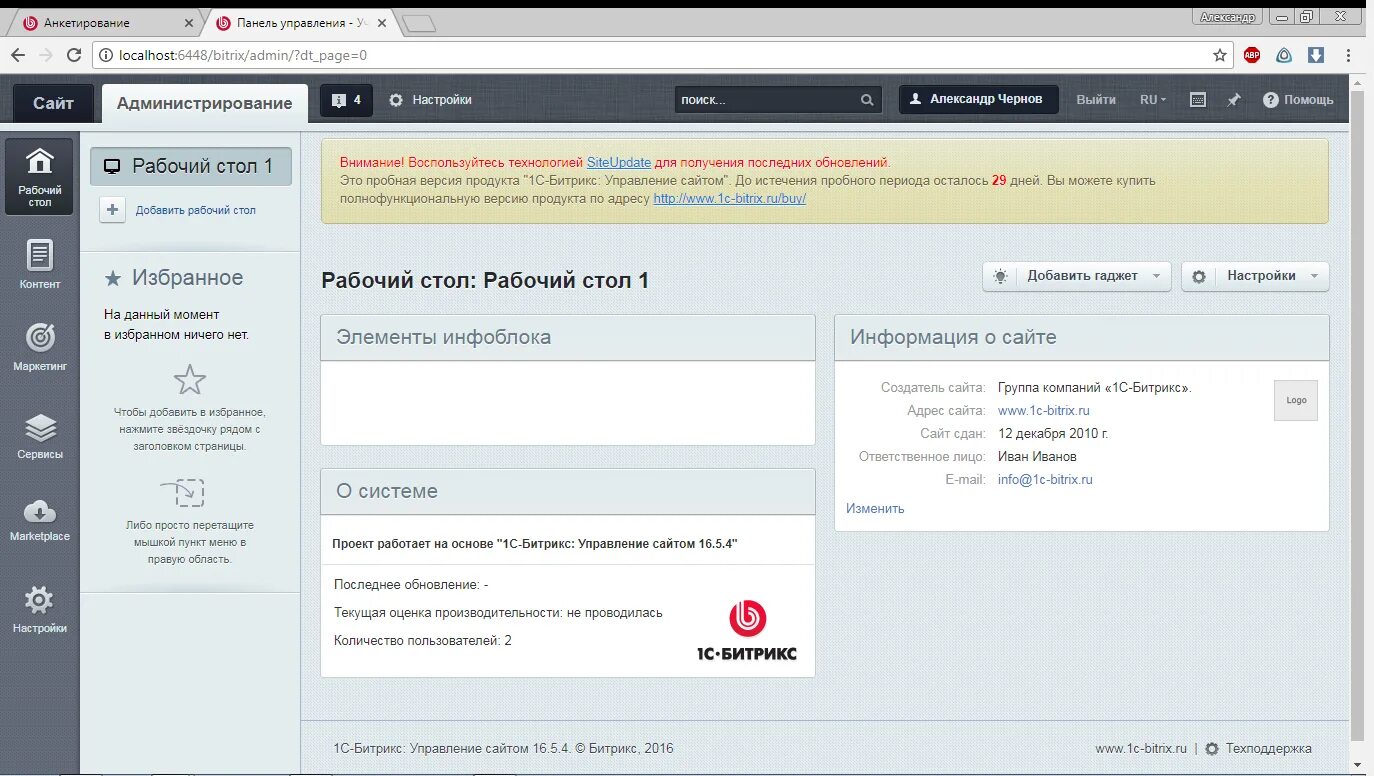This screenshot has width=1374, height=776.
Task: Click the Техподдержка gear link in footer
Action: point(1258,748)
